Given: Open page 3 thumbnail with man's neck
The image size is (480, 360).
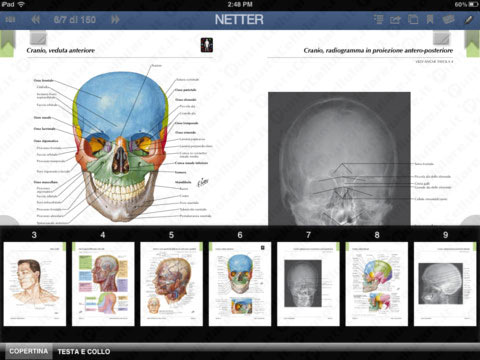Looking at the screenshot, I should point(35,284).
